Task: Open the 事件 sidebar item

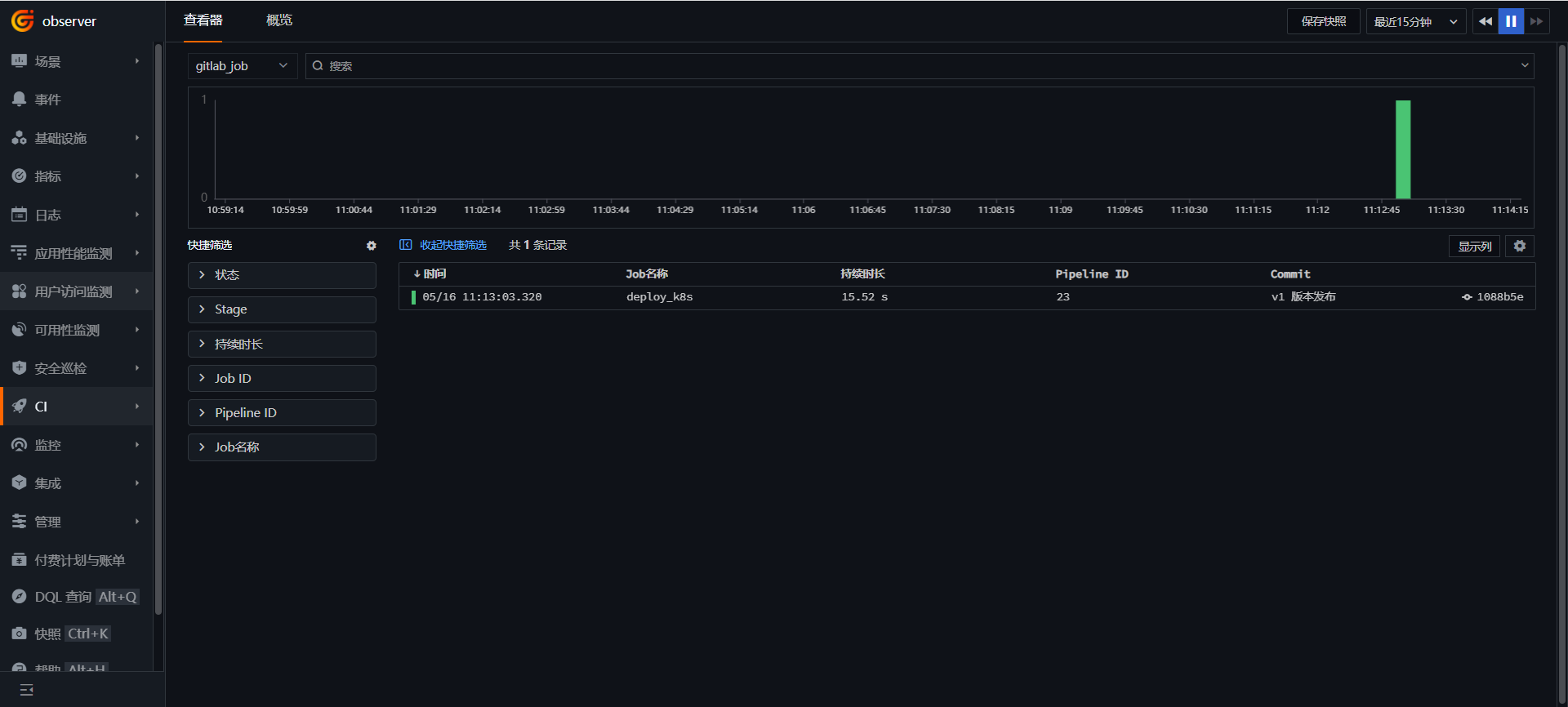Action: [x=77, y=100]
